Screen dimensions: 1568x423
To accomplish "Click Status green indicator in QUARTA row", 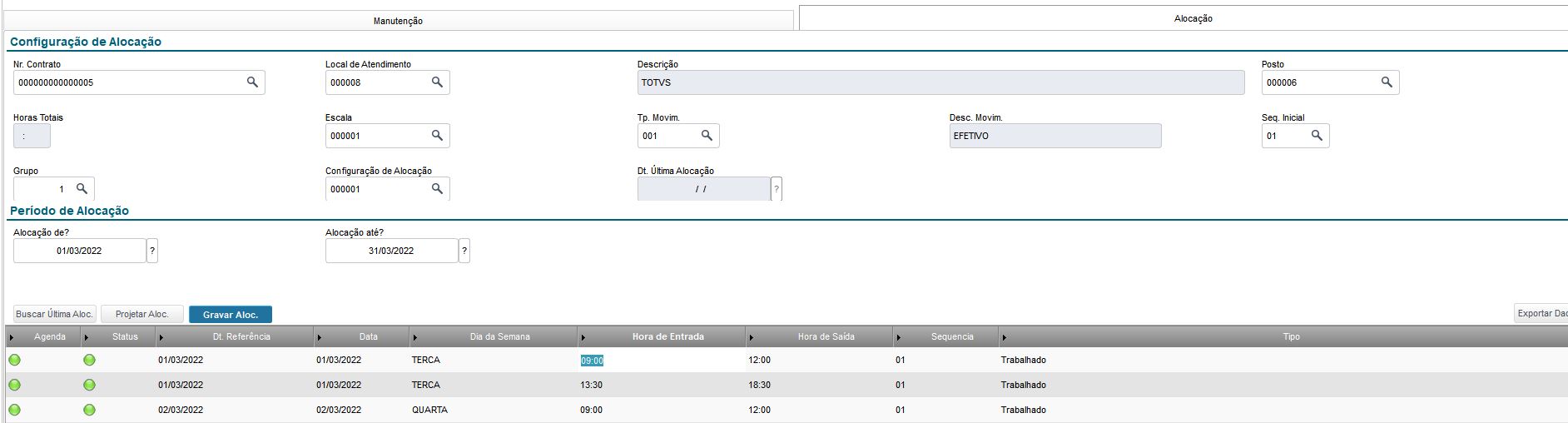I will pos(89,410).
